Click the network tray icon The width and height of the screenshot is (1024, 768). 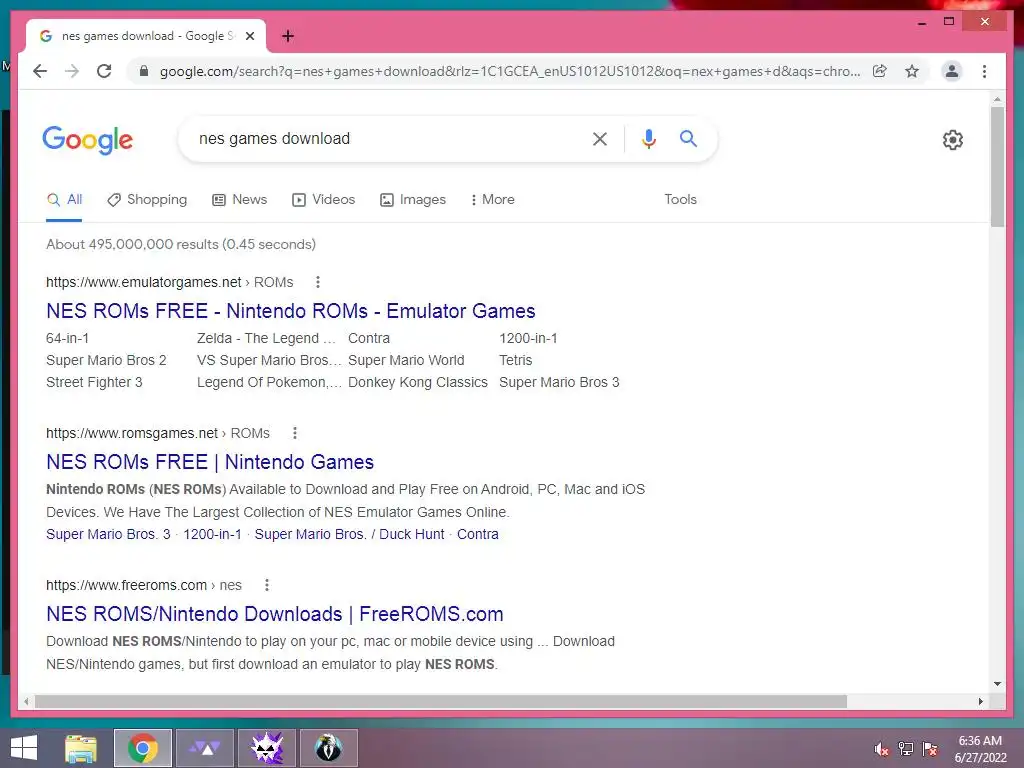pos(906,749)
